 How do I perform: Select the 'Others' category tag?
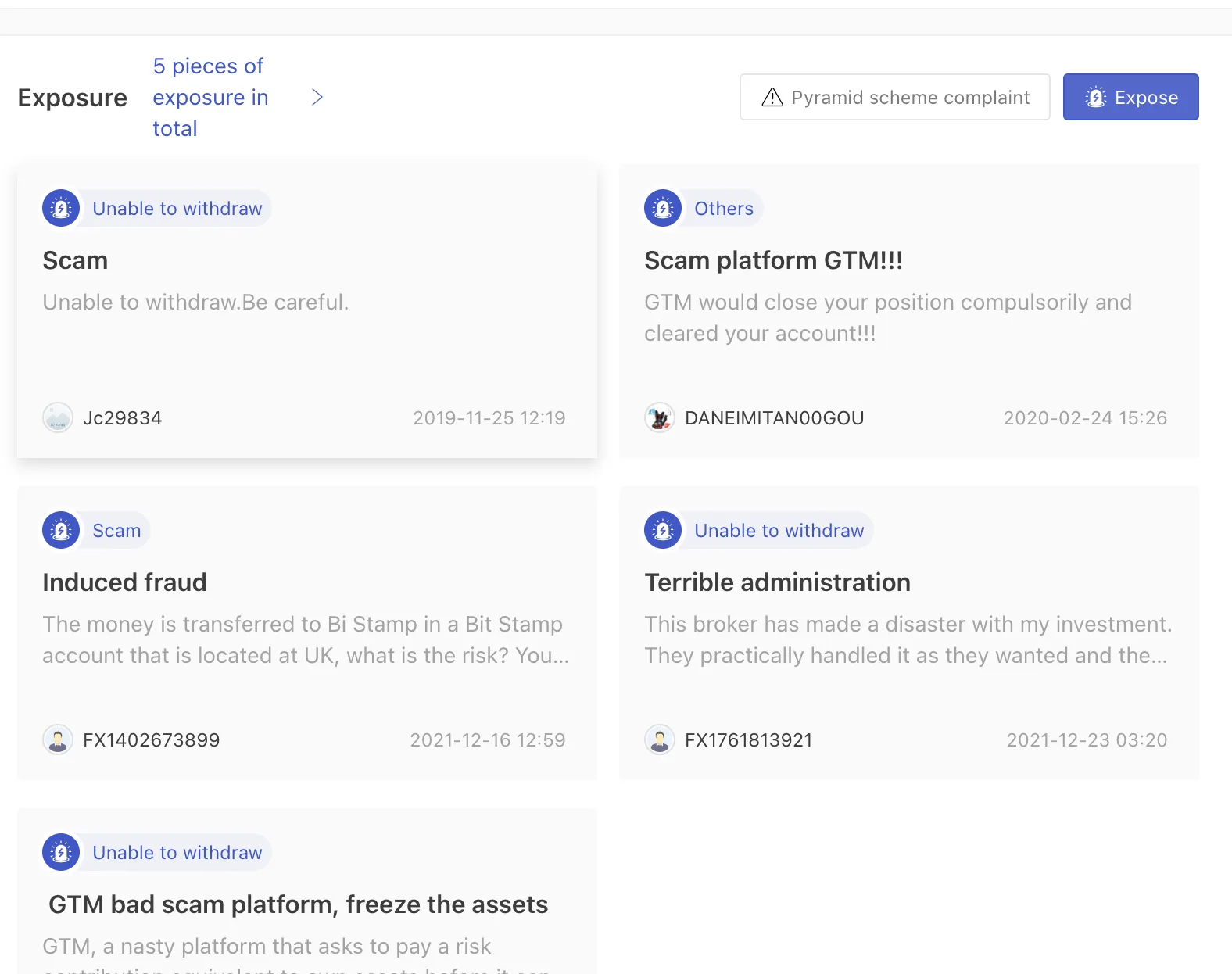[724, 209]
